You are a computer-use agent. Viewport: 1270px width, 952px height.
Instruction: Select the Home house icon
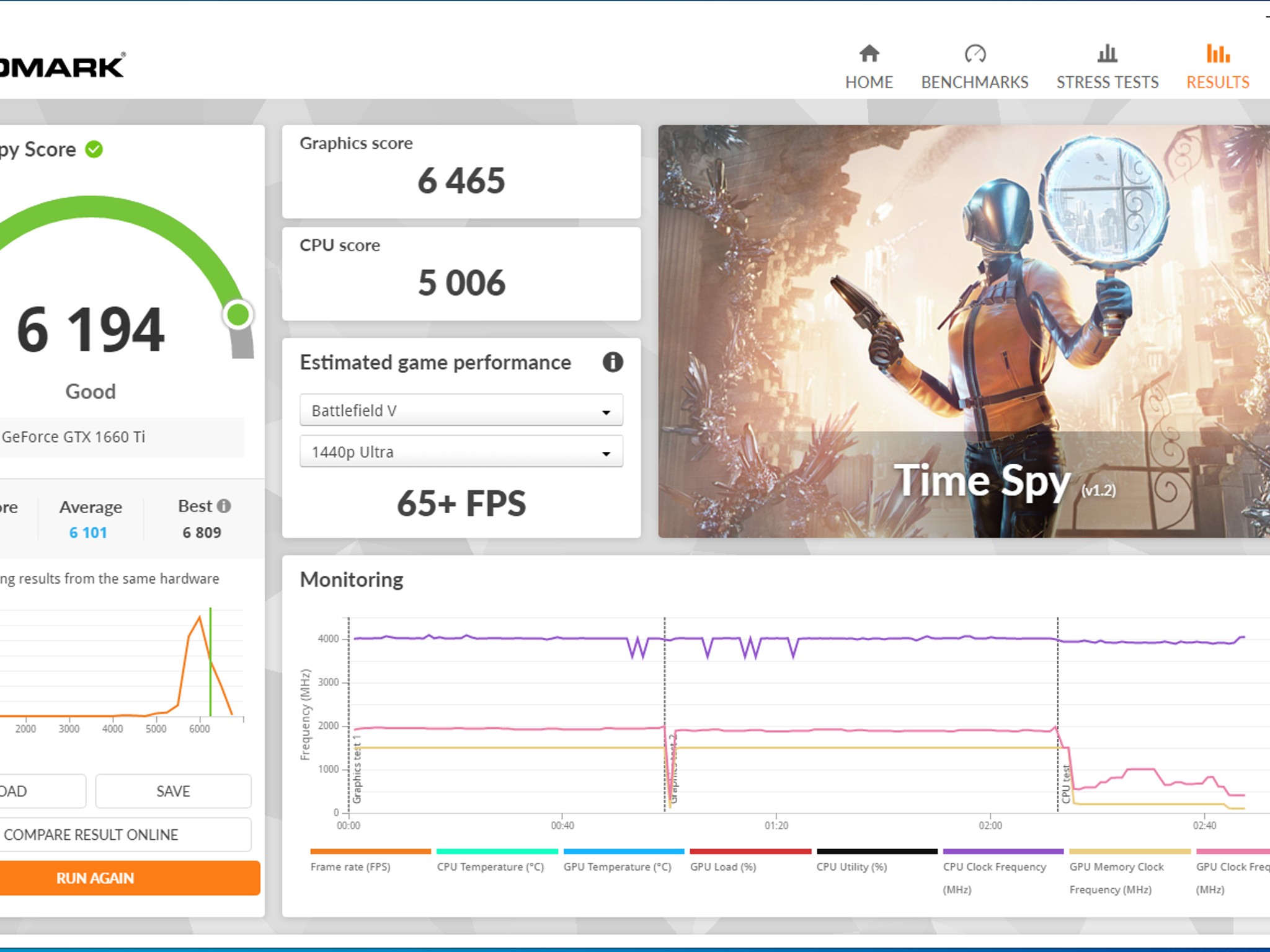click(x=869, y=55)
